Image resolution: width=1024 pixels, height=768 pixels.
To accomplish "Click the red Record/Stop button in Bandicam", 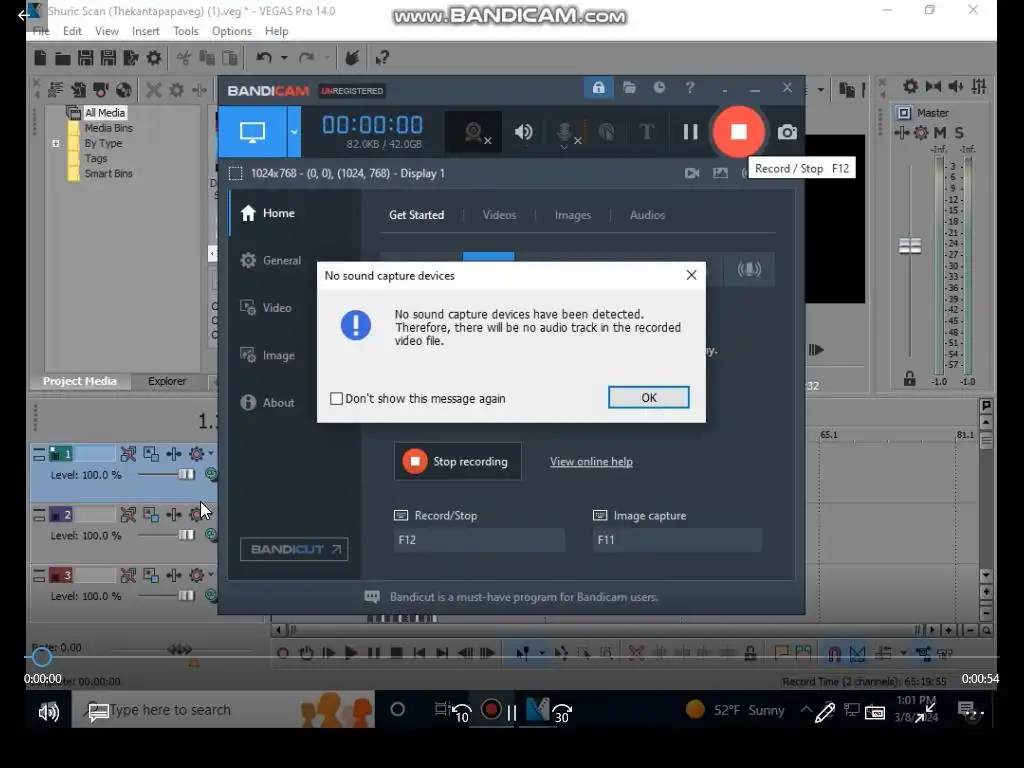I will (x=739, y=132).
